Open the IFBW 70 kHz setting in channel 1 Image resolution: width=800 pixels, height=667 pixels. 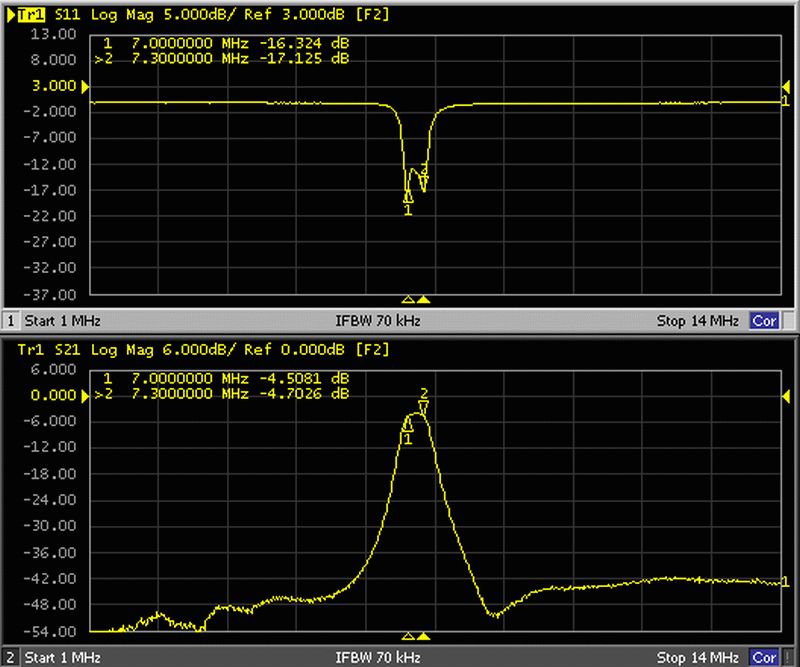(377, 321)
